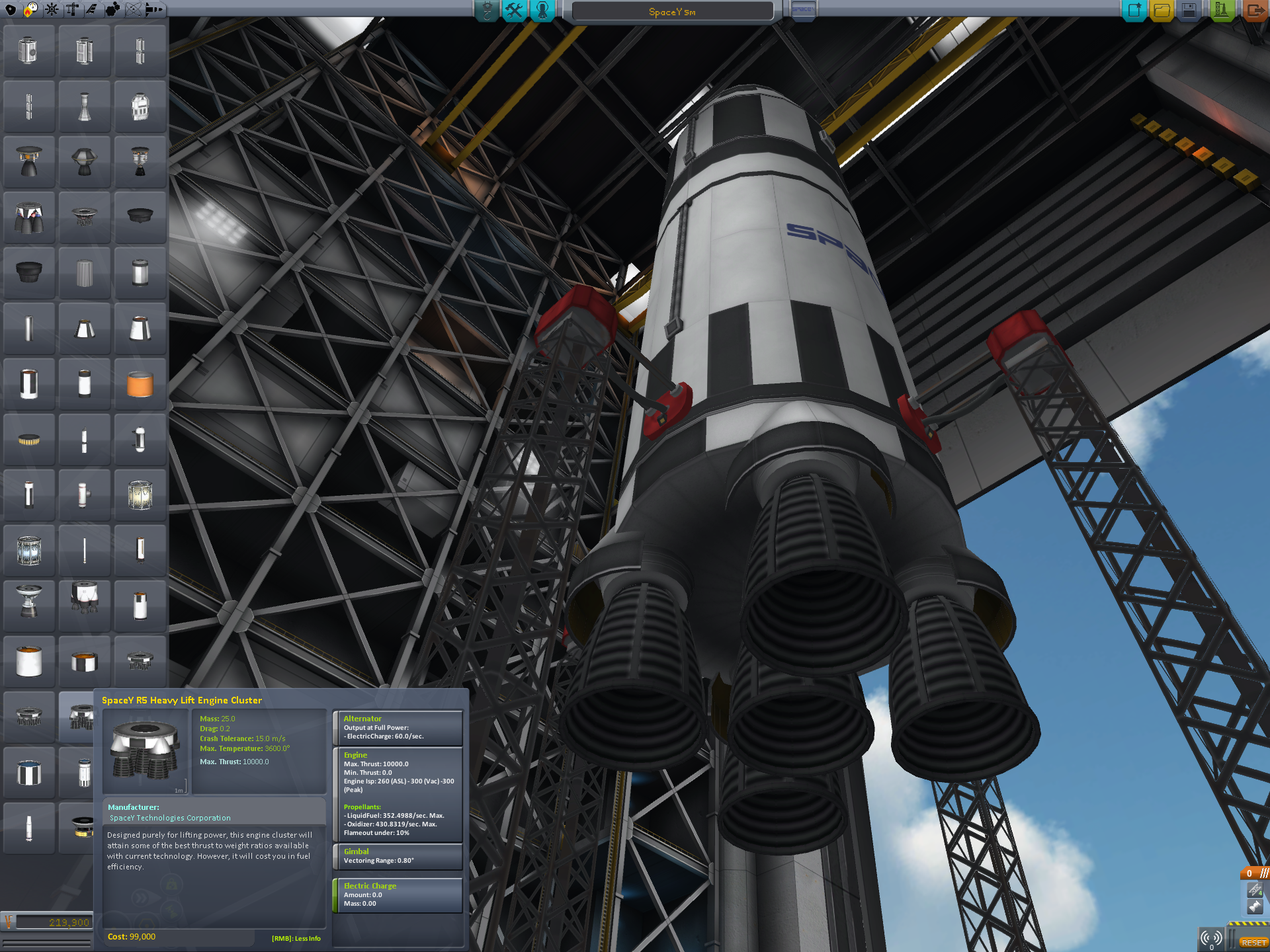The image size is (1270, 952).
Task: Click the orange RESET staging button
Action: pos(1253,942)
